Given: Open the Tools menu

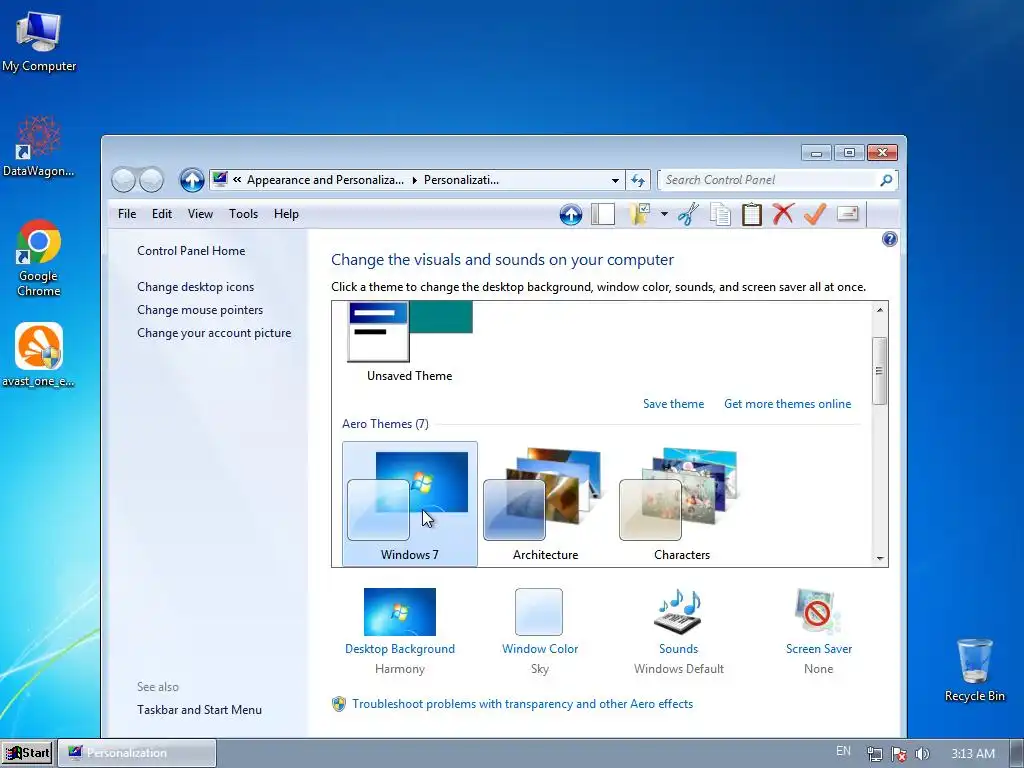Looking at the screenshot, I should pyautogui.click(x=244, y=214).
